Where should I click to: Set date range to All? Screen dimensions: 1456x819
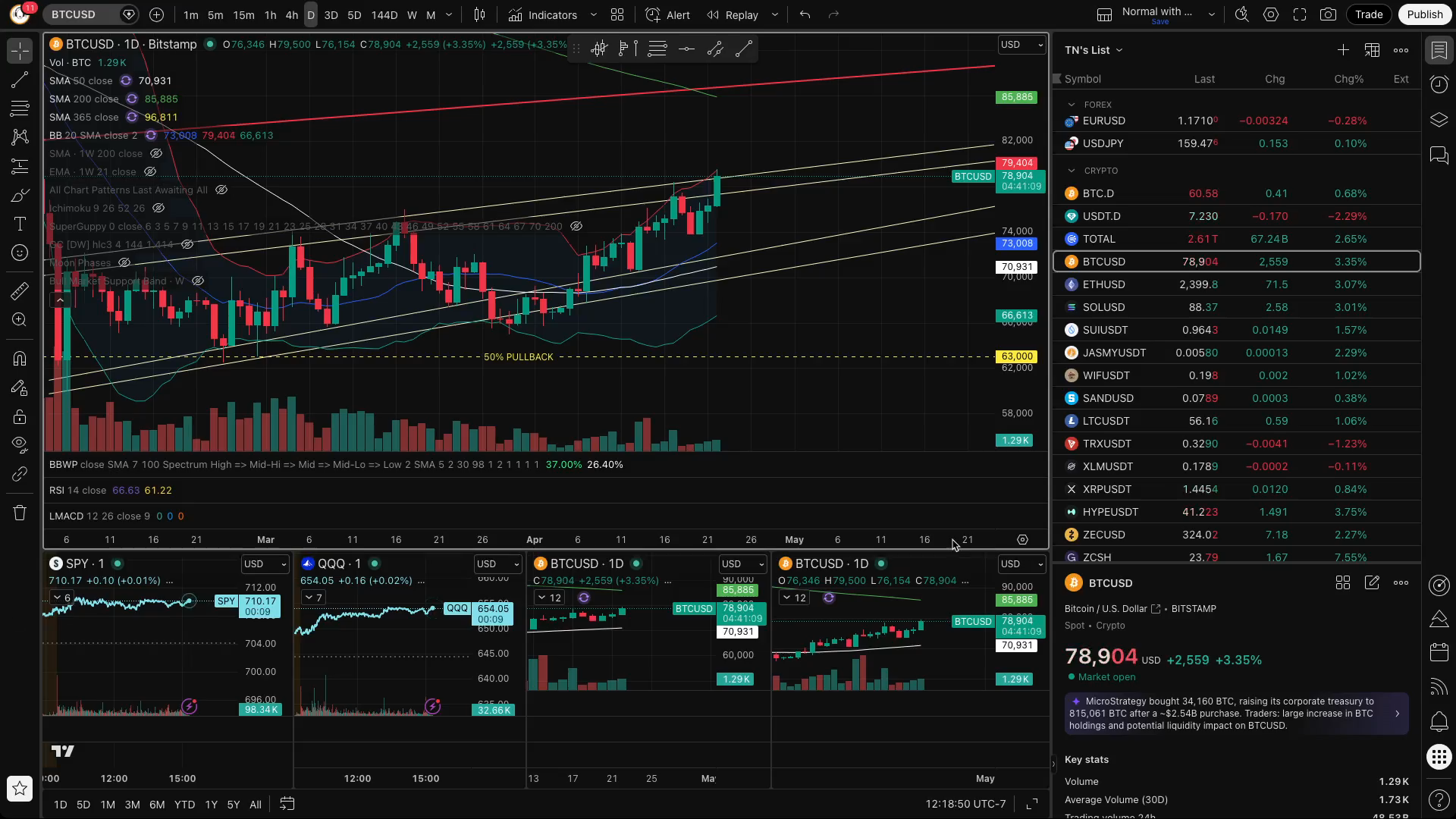click(x=256, y=805)
